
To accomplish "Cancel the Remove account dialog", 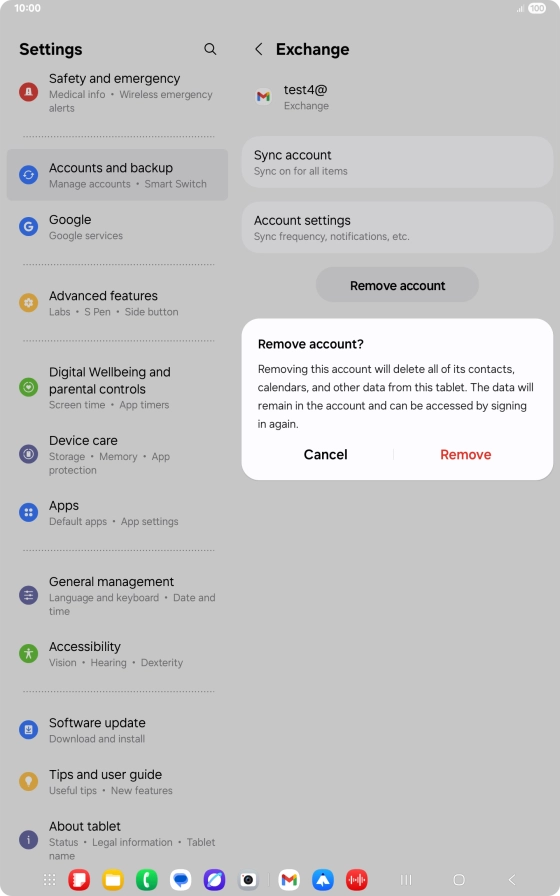I will (x=325, y=454).
